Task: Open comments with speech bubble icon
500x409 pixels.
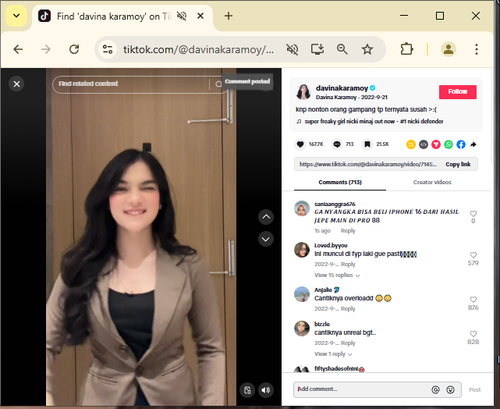Action: click(x=337, y=144)
